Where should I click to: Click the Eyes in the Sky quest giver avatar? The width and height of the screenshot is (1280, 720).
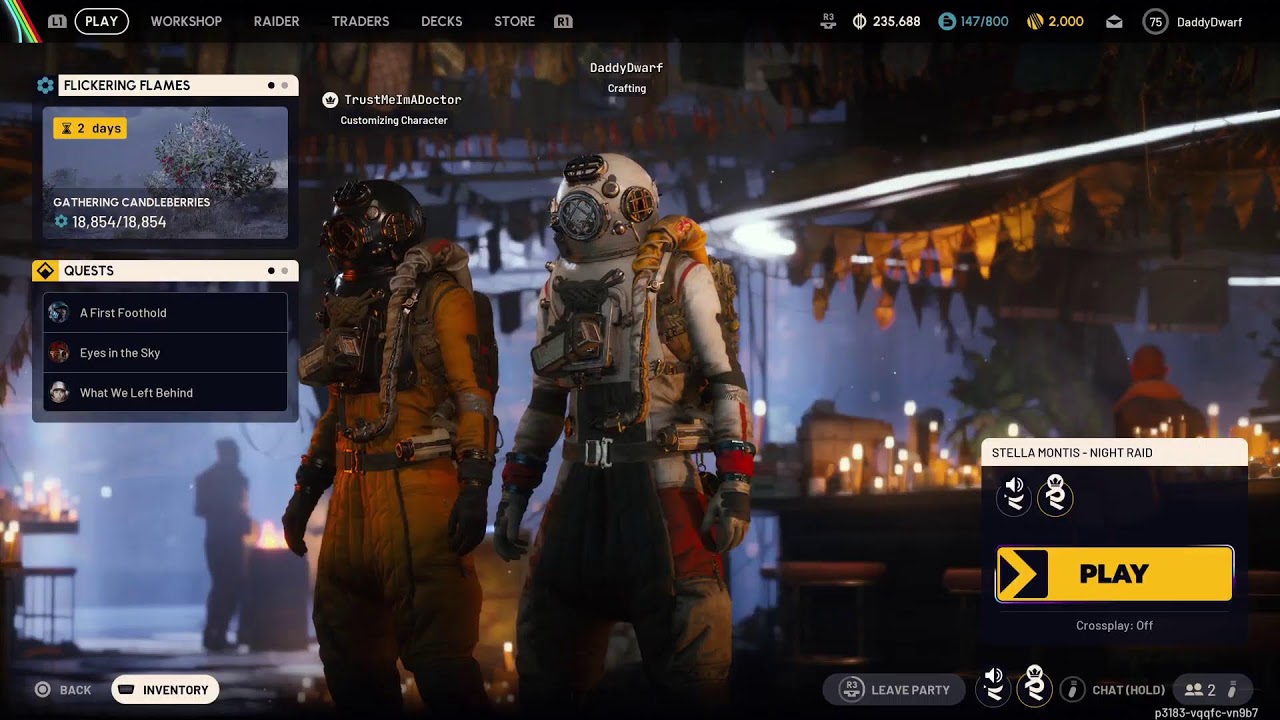[59, 353]
